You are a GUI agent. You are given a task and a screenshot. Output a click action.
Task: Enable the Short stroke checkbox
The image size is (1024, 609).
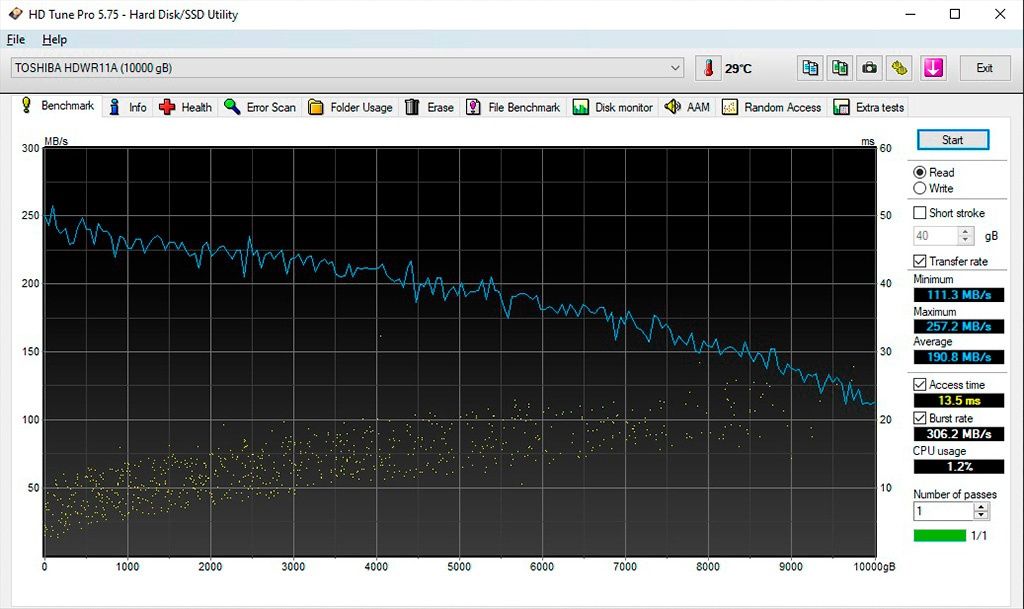tap(920, 213)
